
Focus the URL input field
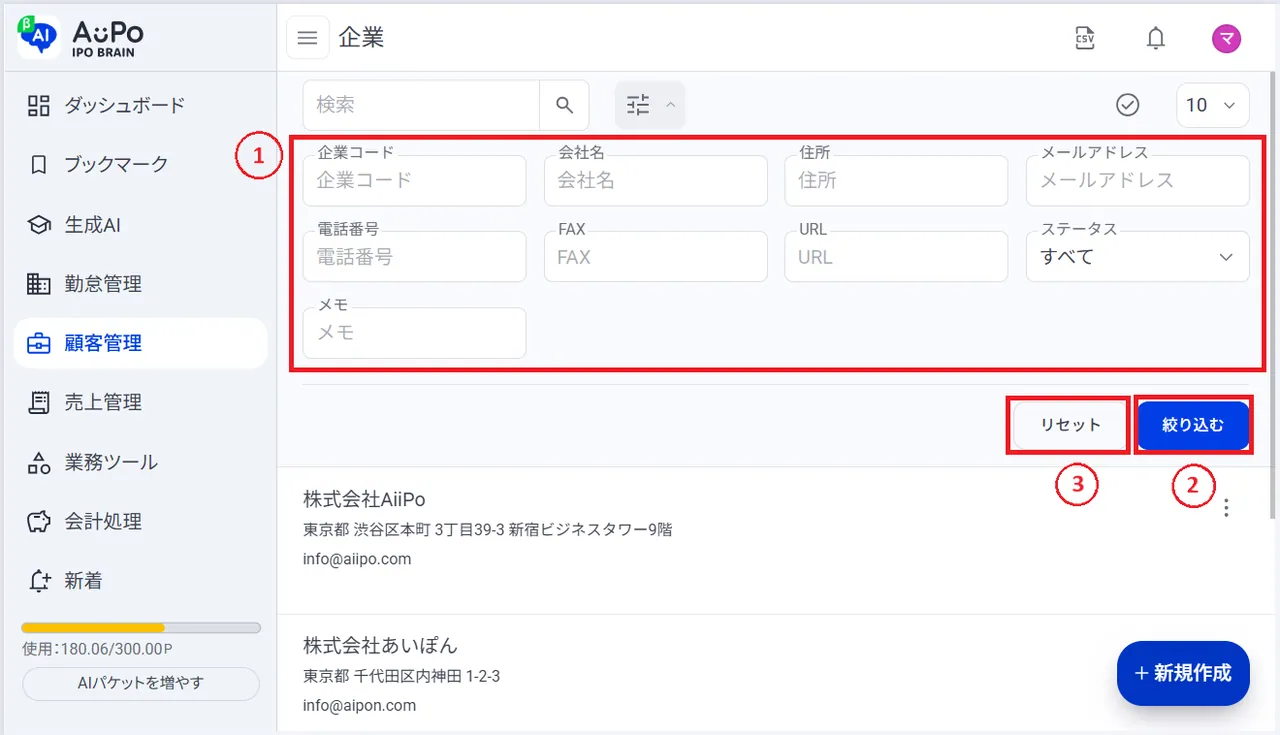coord(897,257)
